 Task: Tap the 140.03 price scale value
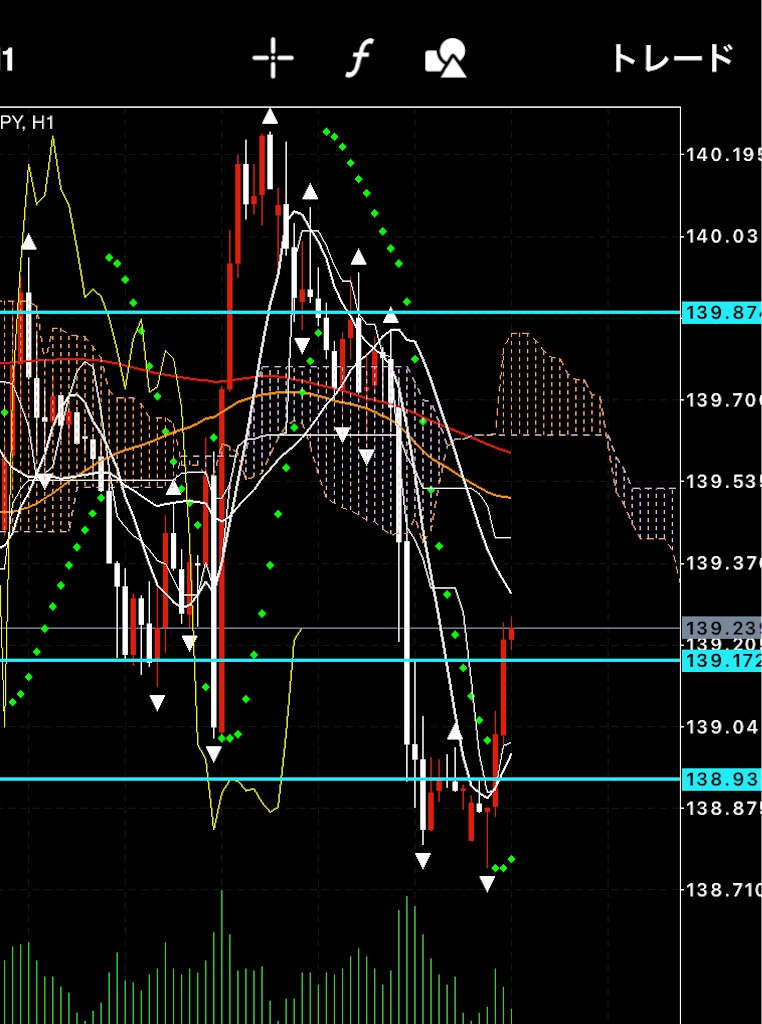coord(723,236)
